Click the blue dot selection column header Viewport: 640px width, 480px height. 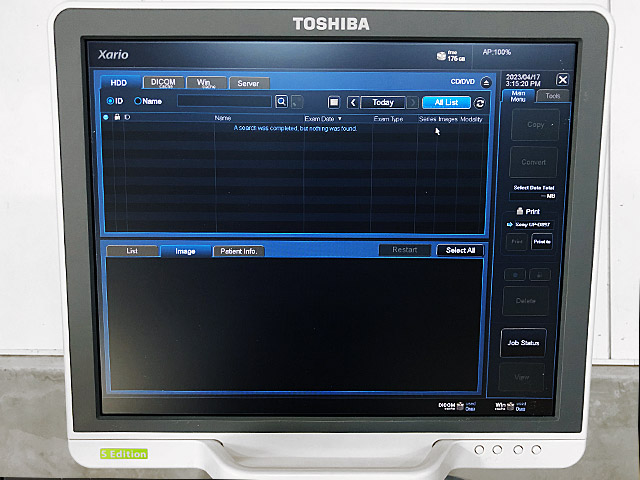pyautogui.click(x=106, y=117)
